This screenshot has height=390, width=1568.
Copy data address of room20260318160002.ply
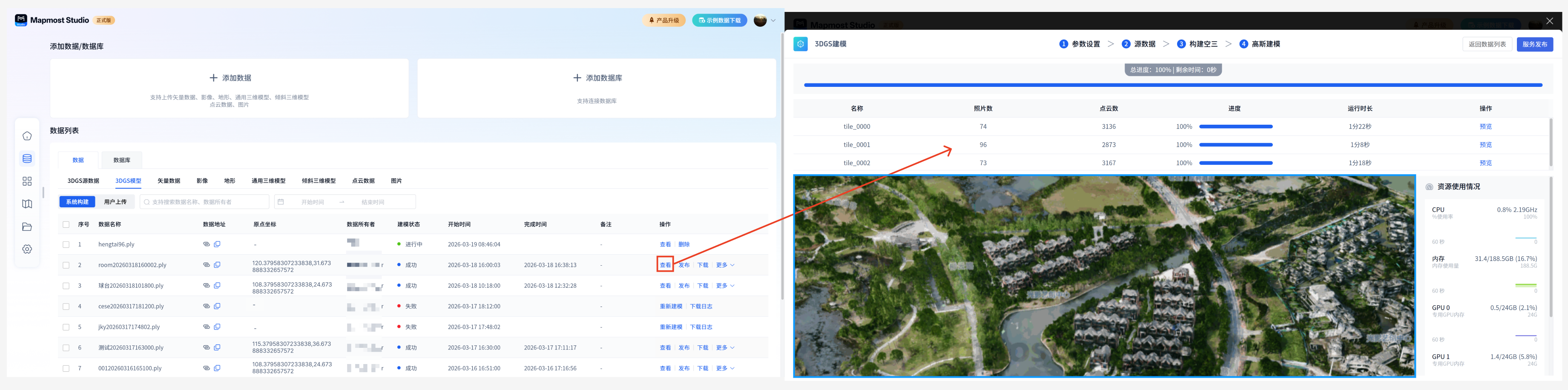tap(217, 265)
